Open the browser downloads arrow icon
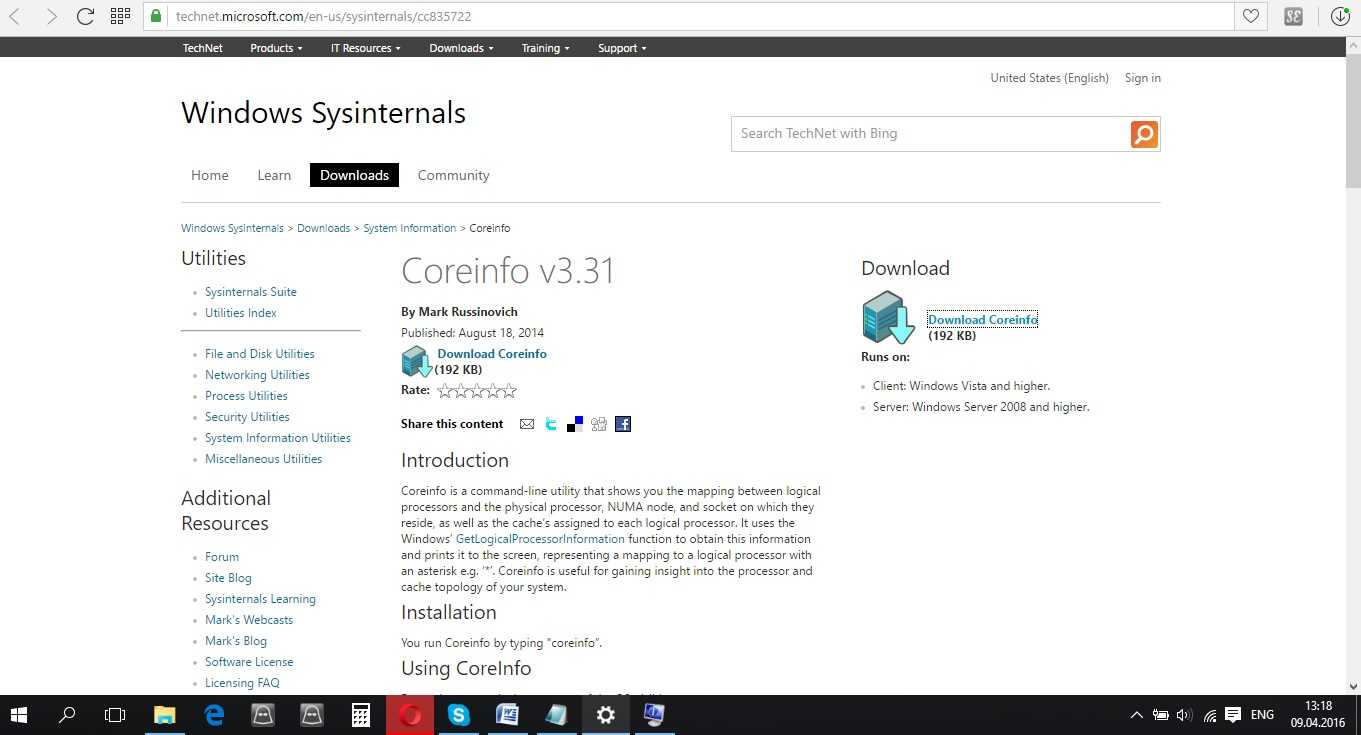Viewport: 1361px width, 735px height. pyautogui.click(x=1341, y=16)
